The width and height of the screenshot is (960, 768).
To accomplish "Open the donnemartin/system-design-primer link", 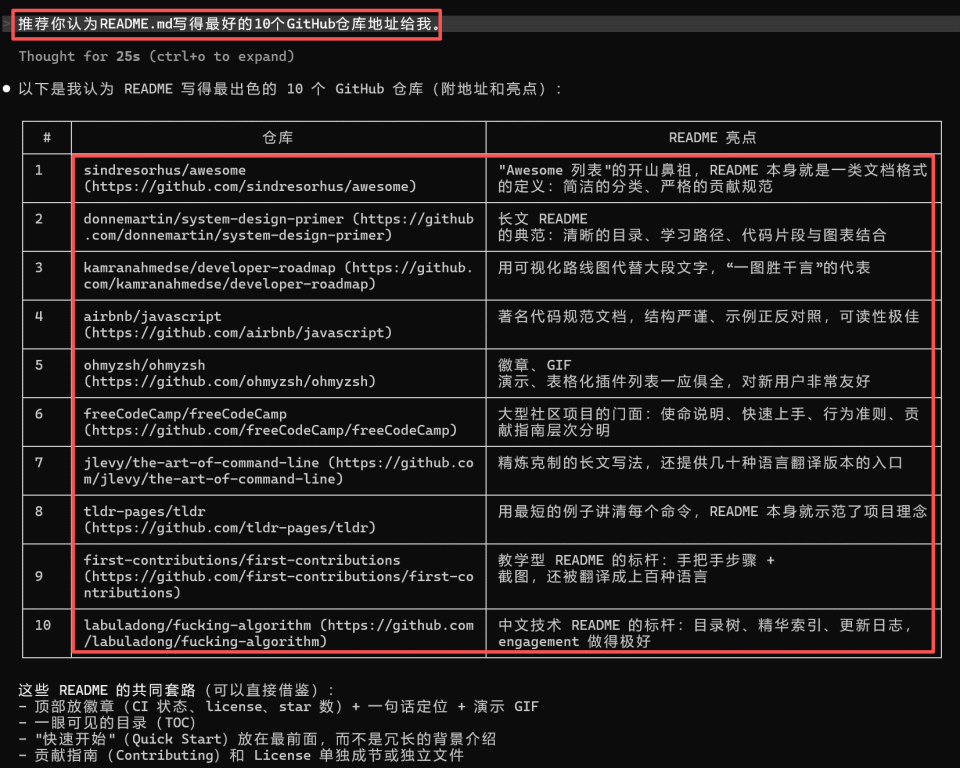I will coord(279,227).
